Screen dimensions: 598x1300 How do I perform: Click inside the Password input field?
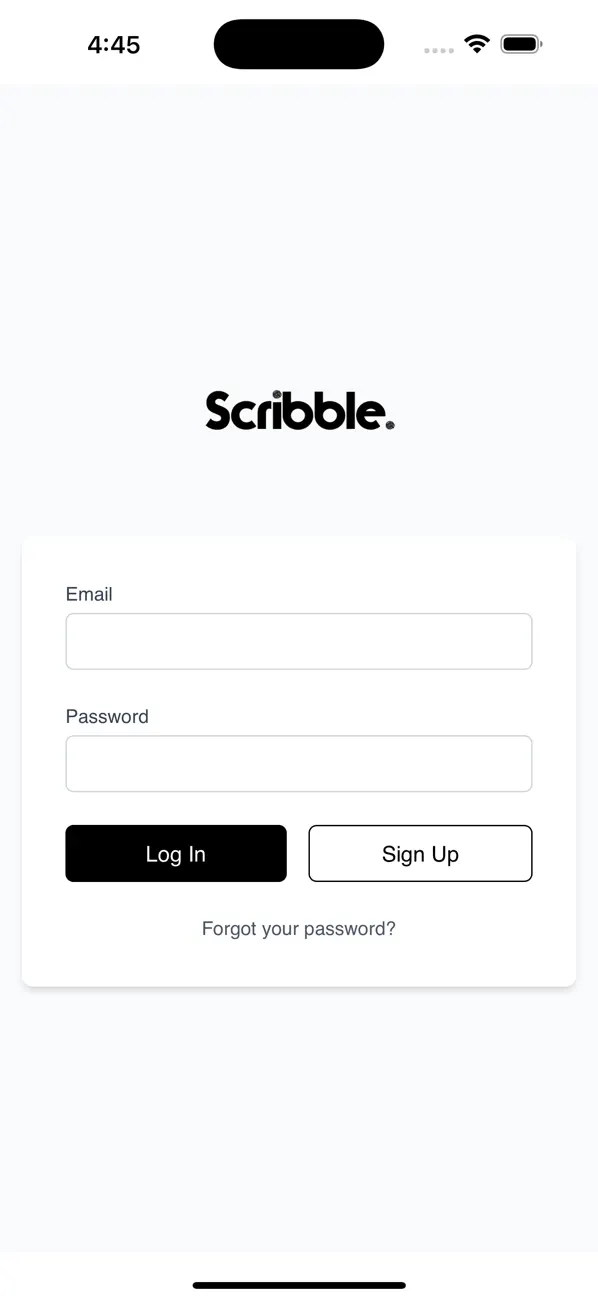click(x=299, y=763)
